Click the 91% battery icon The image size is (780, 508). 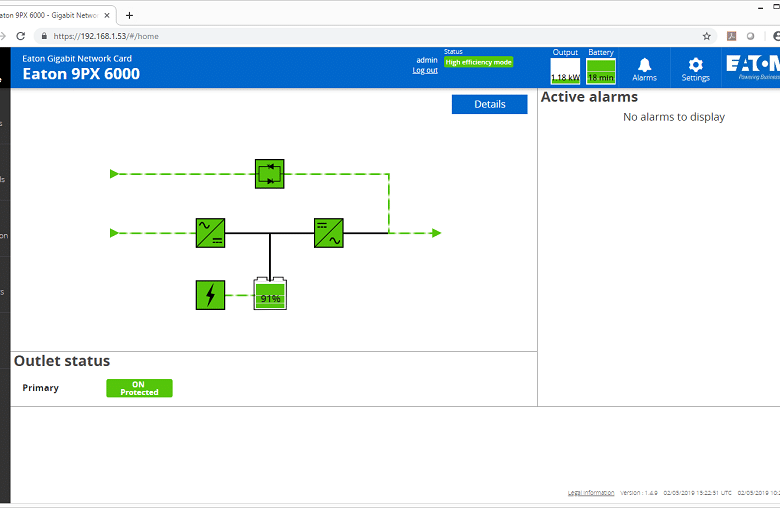pyautogui.click(x=270, y=294)
